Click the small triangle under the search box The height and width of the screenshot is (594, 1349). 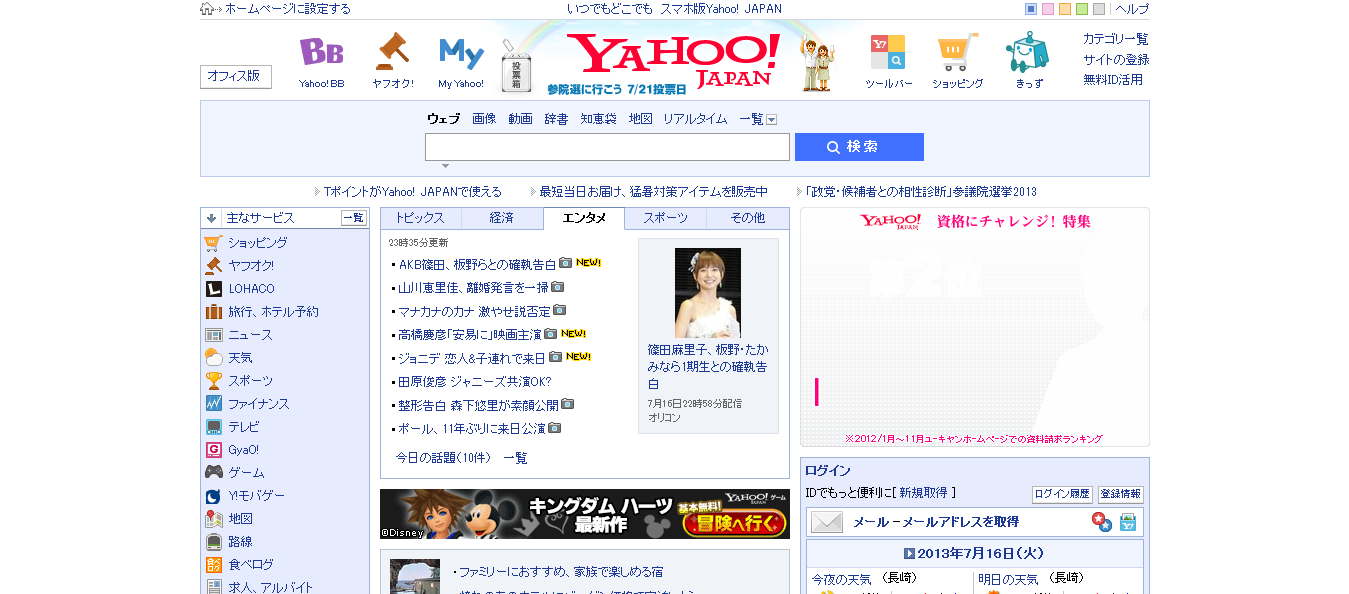(x=446, y=166)
